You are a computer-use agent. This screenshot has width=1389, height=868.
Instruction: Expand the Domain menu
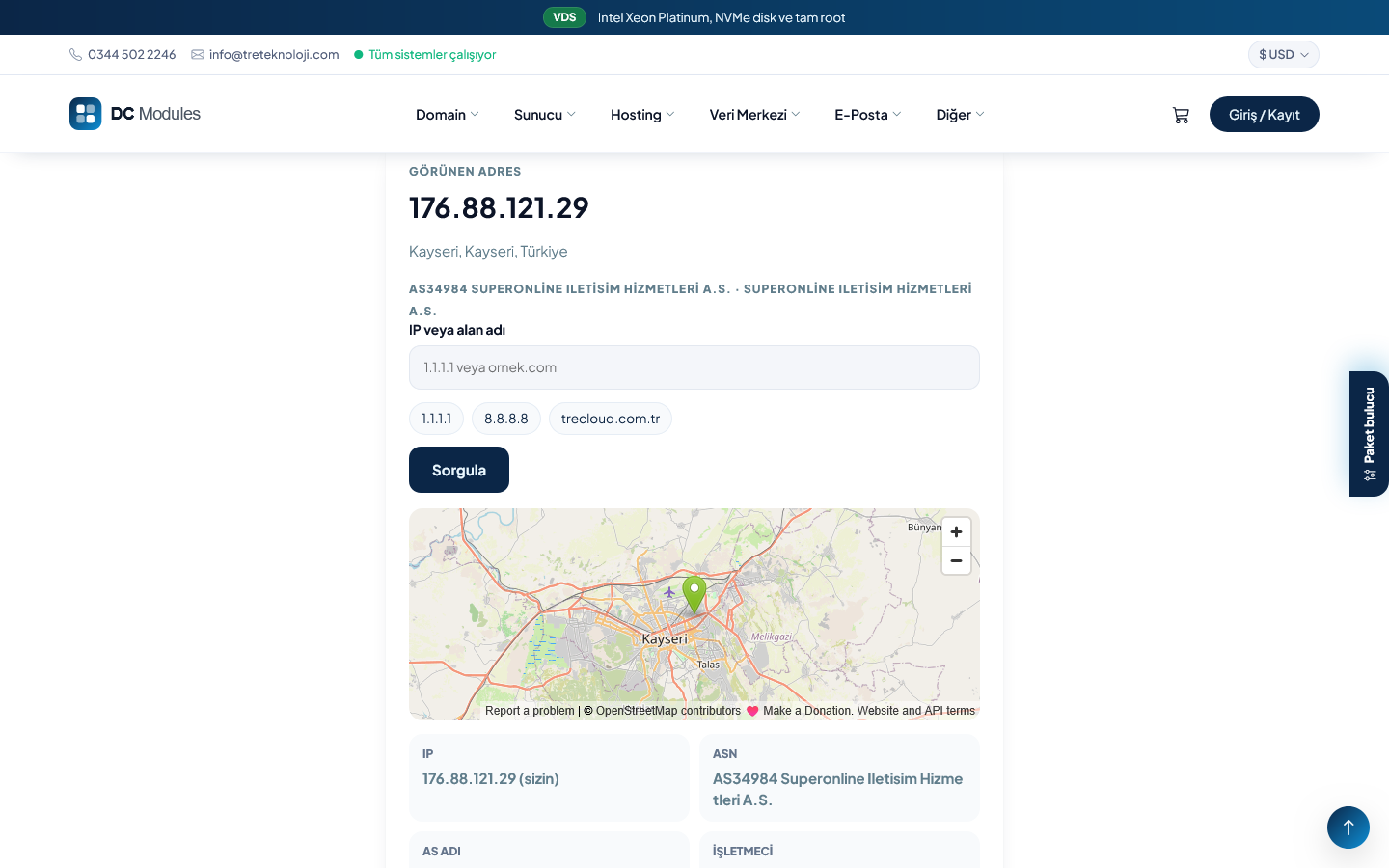click(x=447, y=115)
